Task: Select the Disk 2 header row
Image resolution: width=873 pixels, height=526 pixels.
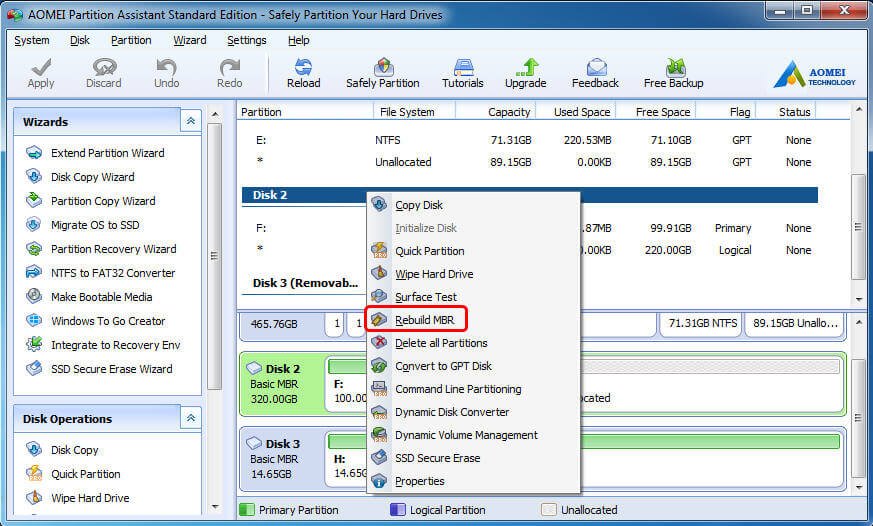Action: (x=529, y=195)
